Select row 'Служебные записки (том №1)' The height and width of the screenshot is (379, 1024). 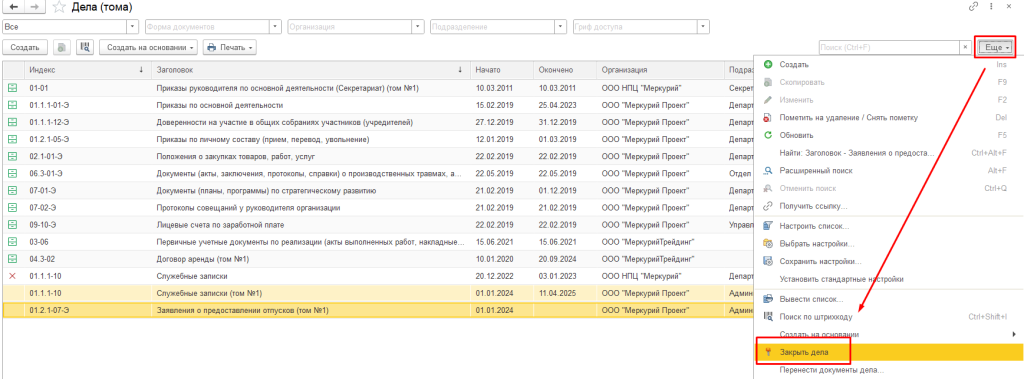click(x=377, y=293)
